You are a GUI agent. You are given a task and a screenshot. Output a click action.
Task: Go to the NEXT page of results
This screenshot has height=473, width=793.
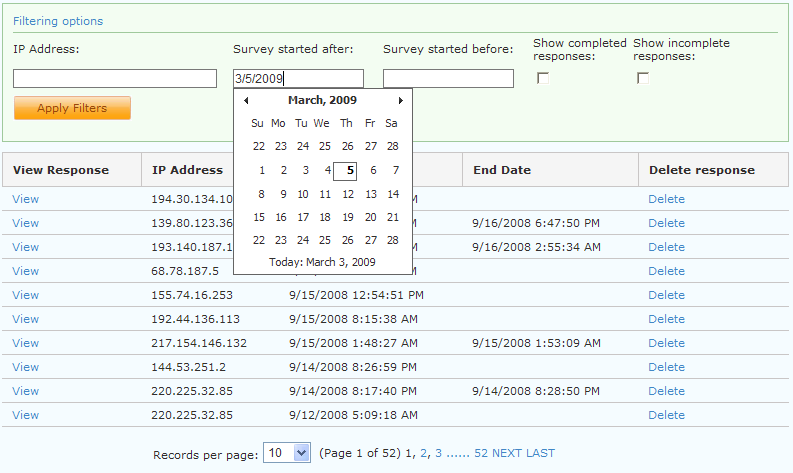[x=506, y=453]
